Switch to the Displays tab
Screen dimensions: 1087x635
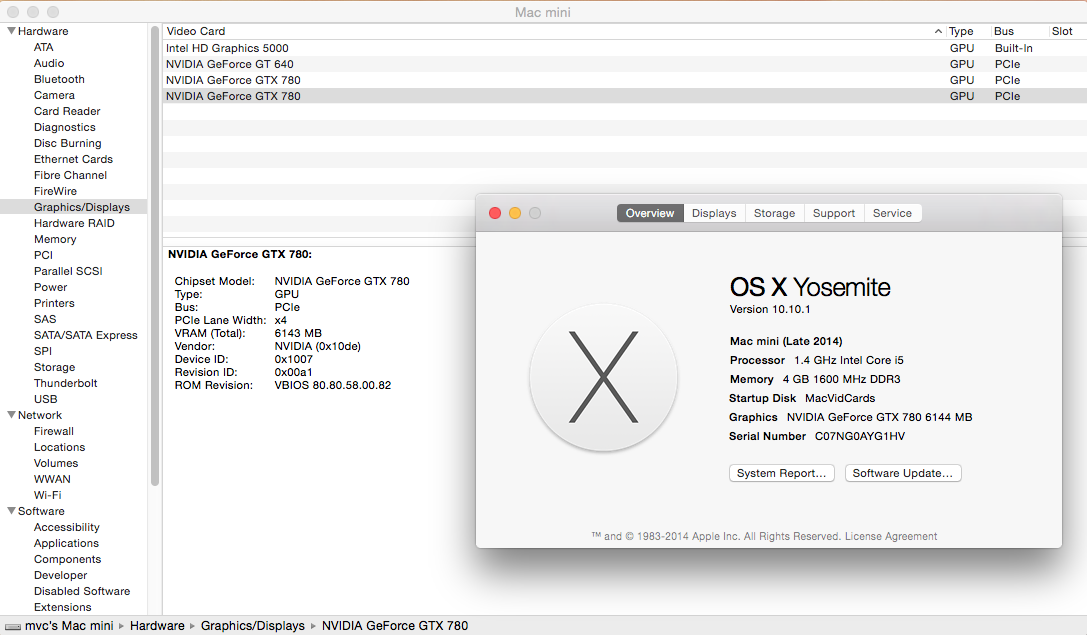coord(714,214)
